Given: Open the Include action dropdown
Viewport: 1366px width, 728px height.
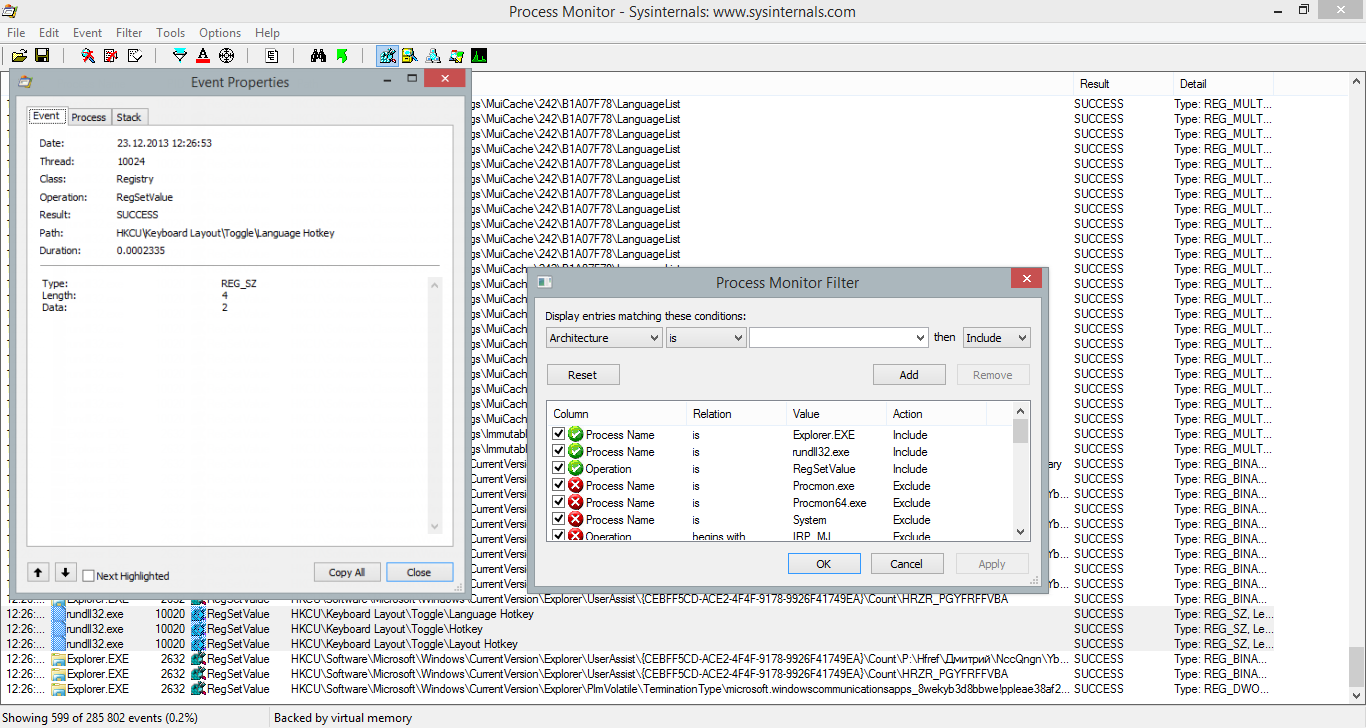Looking at the screenshot, I should pyautogui.click(x=996, y=338).
